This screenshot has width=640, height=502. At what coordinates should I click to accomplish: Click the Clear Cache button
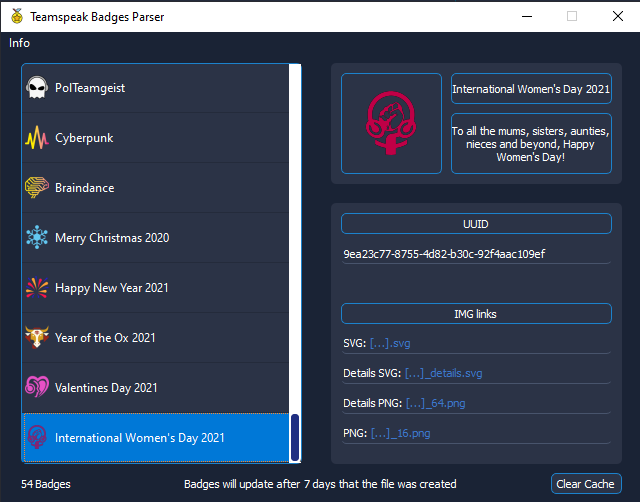pyautogui.click(x=586, y=484)
